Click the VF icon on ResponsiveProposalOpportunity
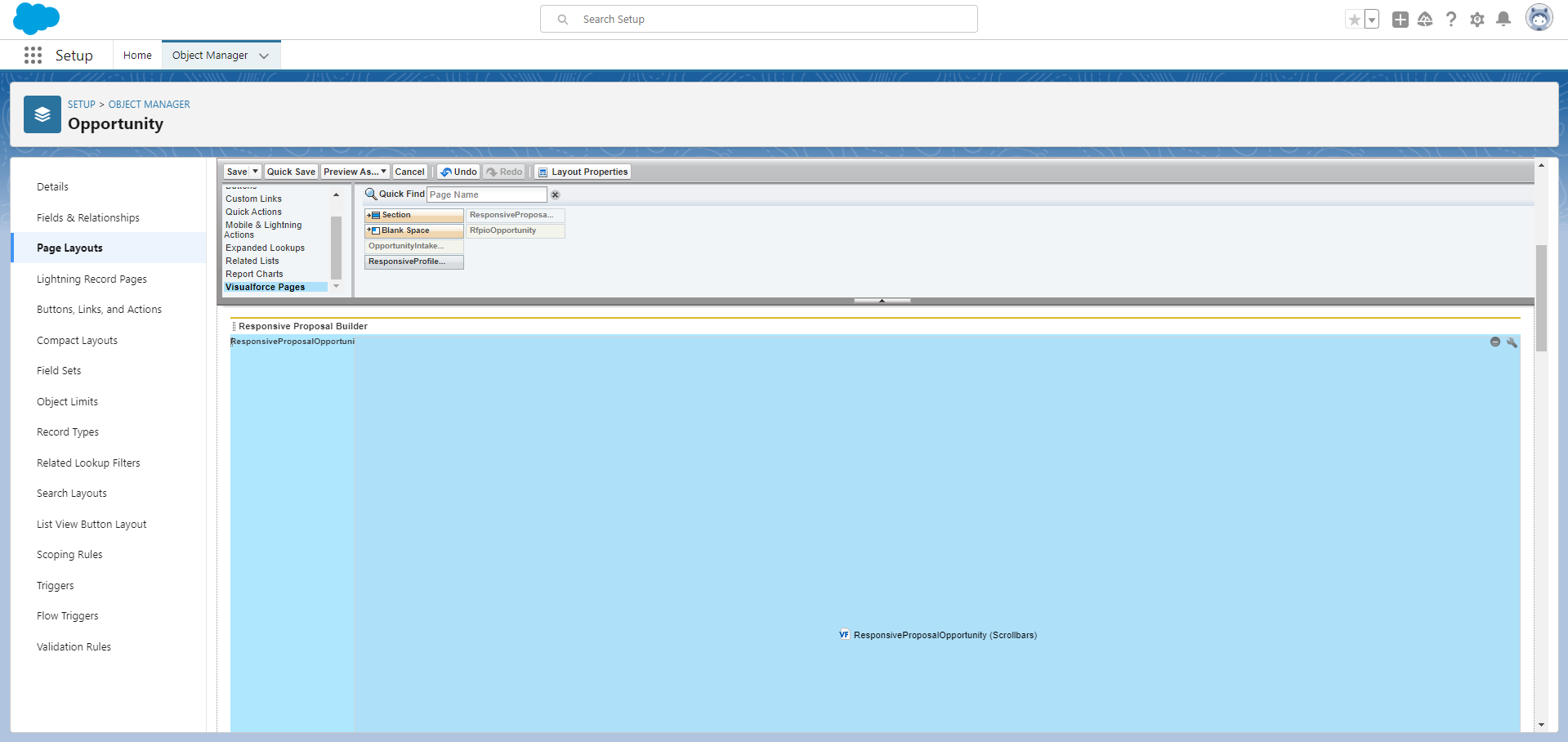This screenshot has width=1568, height=742. click(844, 634)
